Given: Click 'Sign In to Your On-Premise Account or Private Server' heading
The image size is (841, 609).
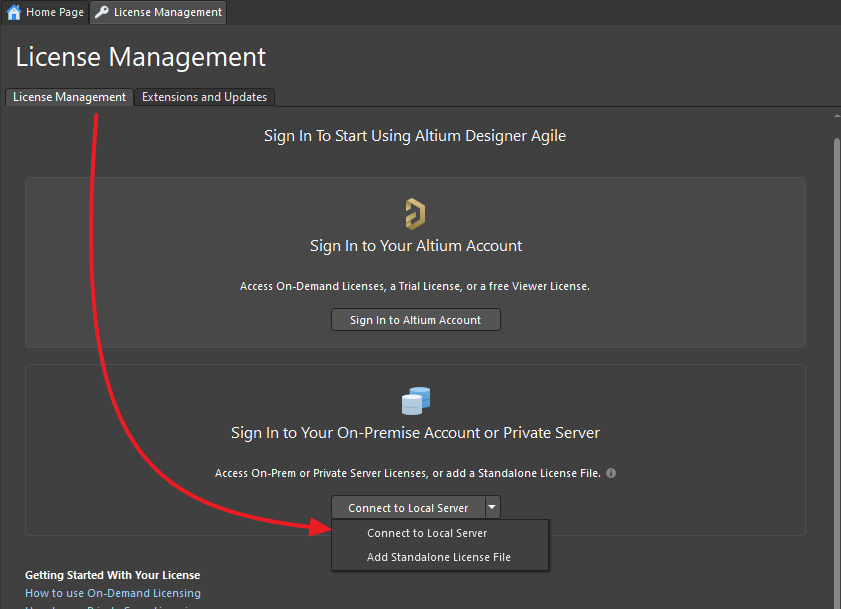Looking at the screenshot, I should pyautogui.click(x=415, y=433).
